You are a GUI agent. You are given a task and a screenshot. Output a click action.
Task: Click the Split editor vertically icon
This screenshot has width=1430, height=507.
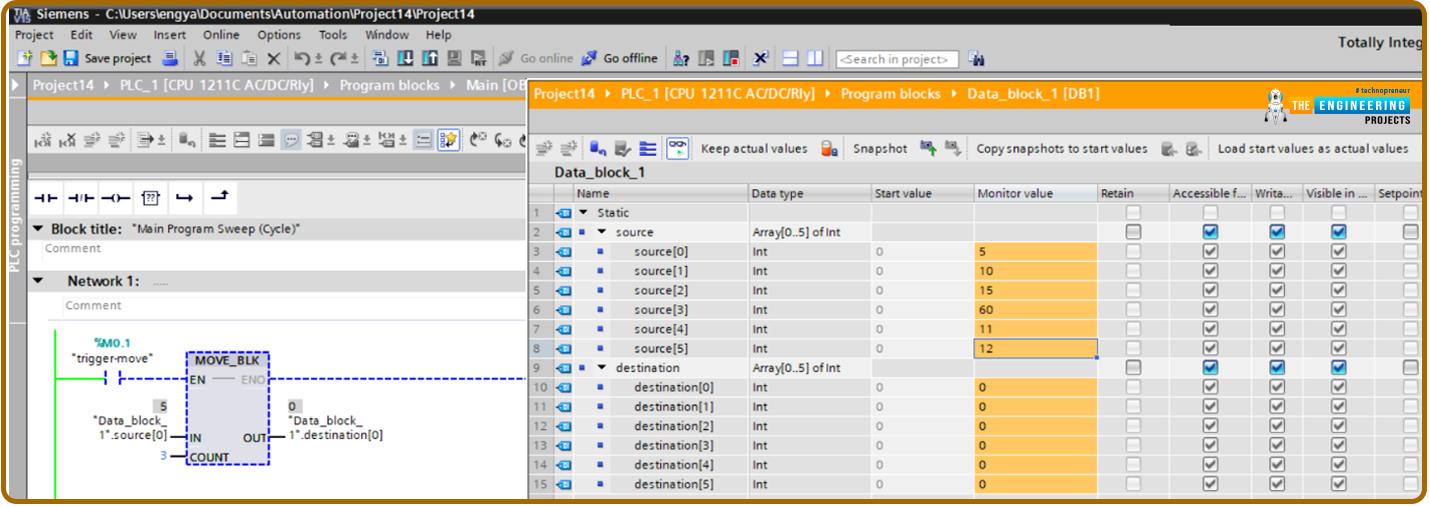[815, 58]
